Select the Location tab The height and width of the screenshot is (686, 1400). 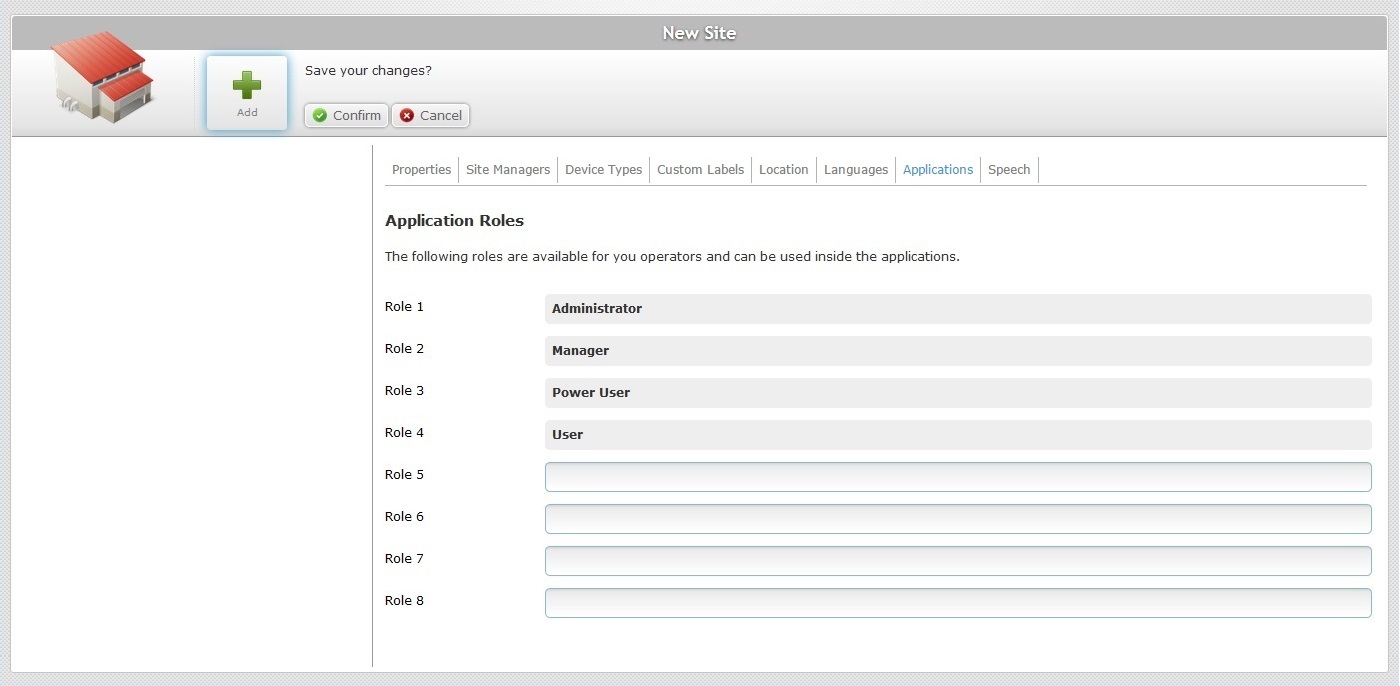pos(783,170)
